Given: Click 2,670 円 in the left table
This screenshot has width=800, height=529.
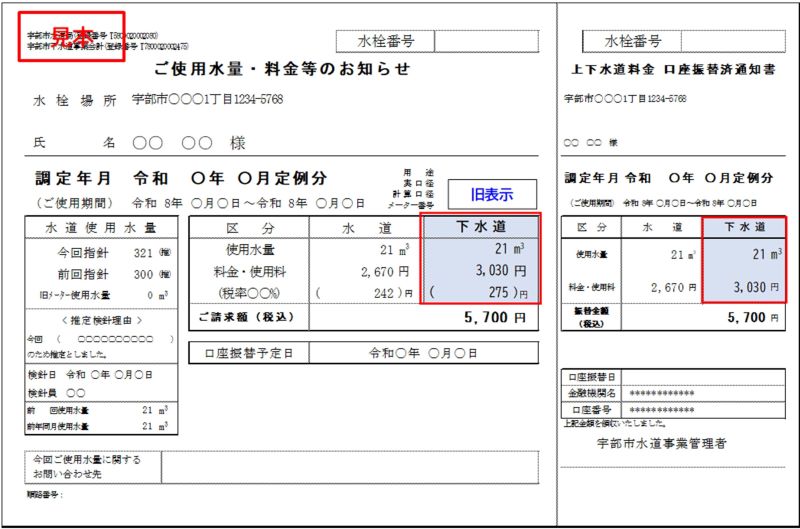Looking at the screenshot, I should coord(385,272).
